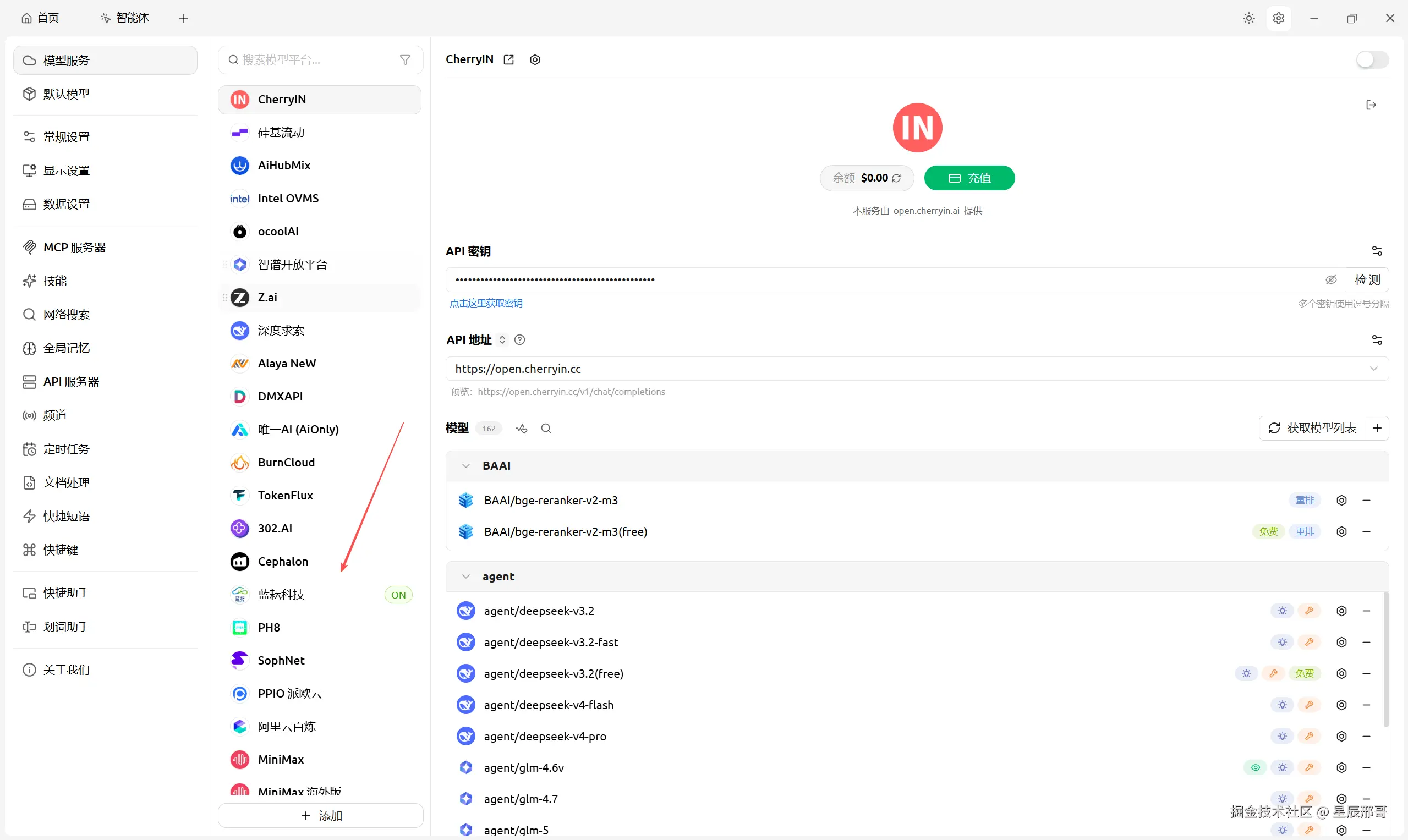
Task: Open settings for agent/deepseek-v4-flash
Action: [x=1341, y=705]
